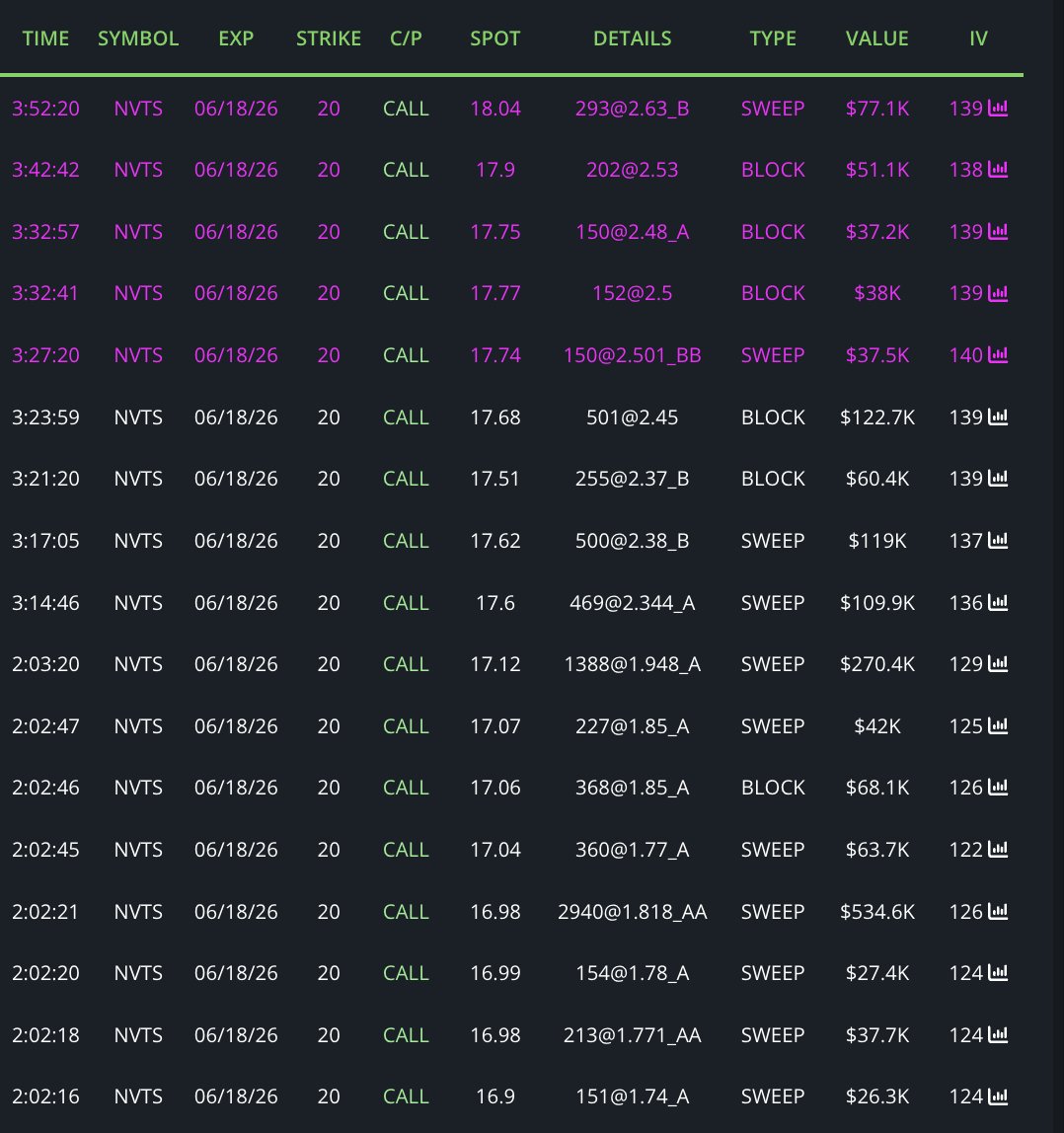Open IV chart icon for 2:02:47 row

998,725
